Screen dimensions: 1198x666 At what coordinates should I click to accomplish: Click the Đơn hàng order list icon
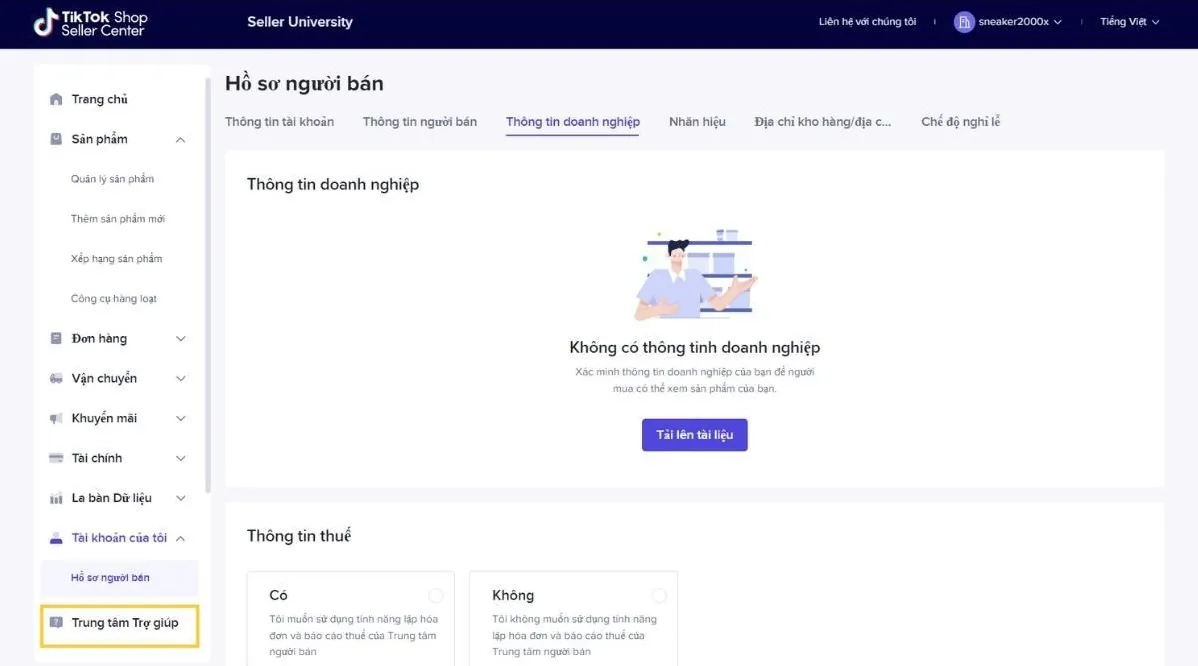tap(56, 338)
